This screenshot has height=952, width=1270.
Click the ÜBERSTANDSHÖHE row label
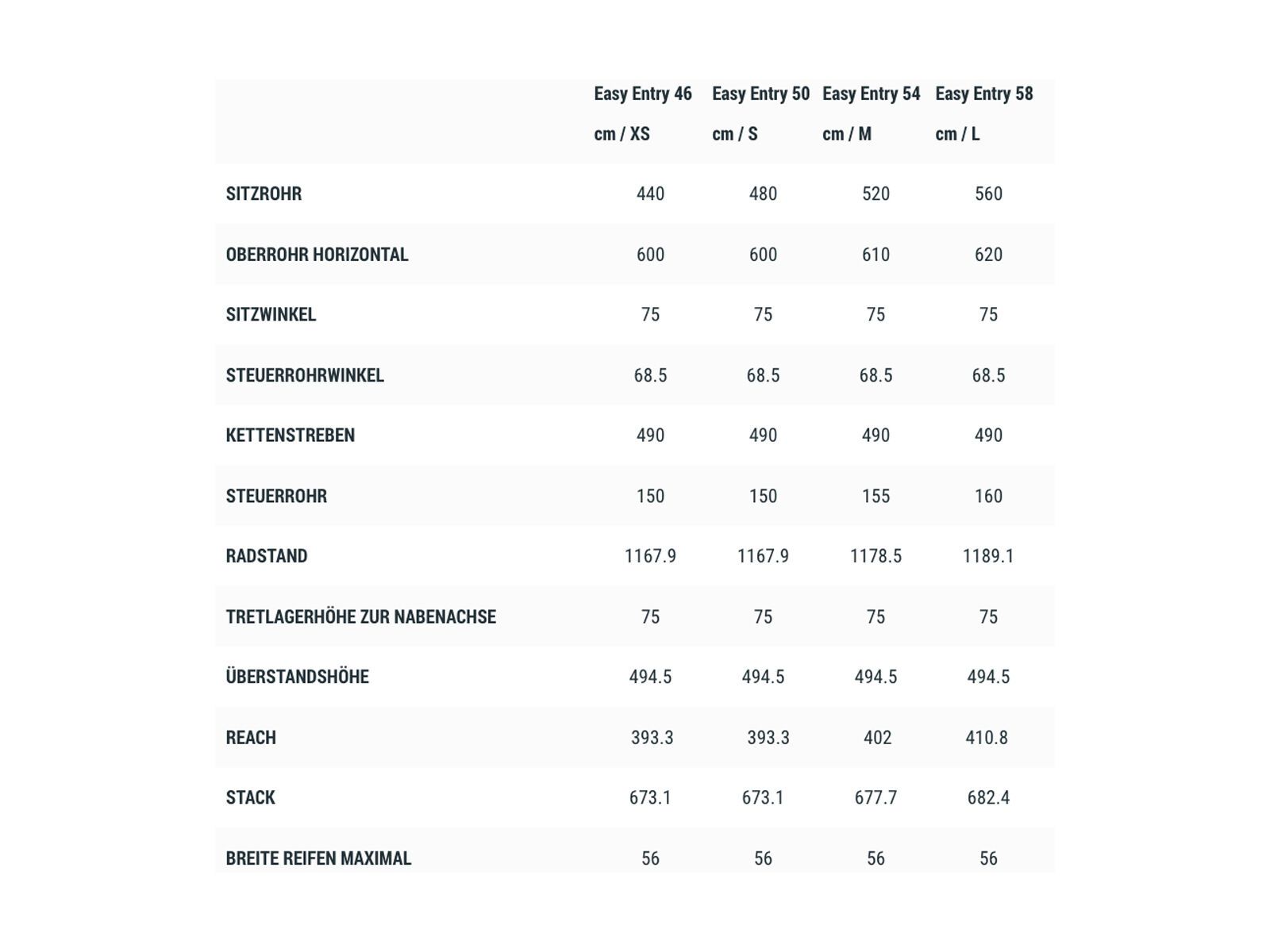tap(297, 678)
